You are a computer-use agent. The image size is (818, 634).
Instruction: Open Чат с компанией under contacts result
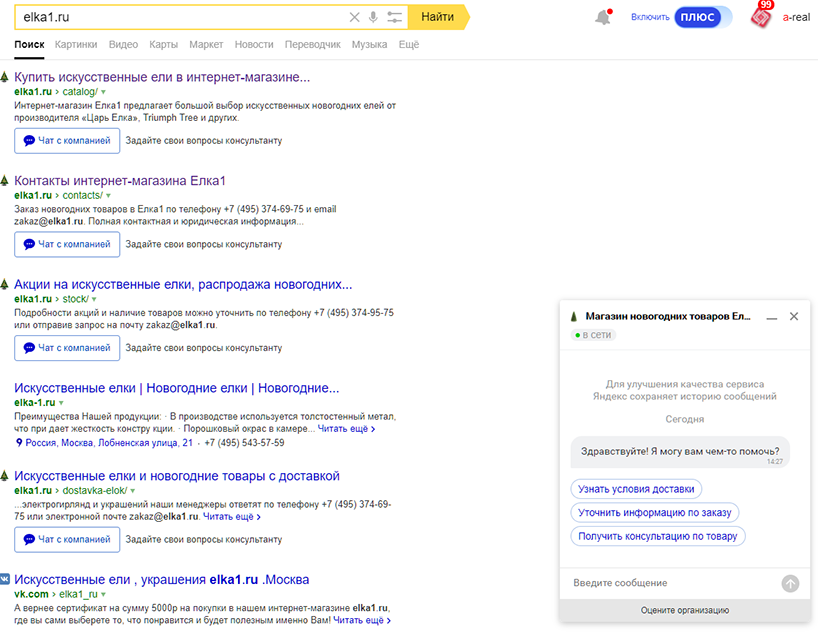pos(67,244)
